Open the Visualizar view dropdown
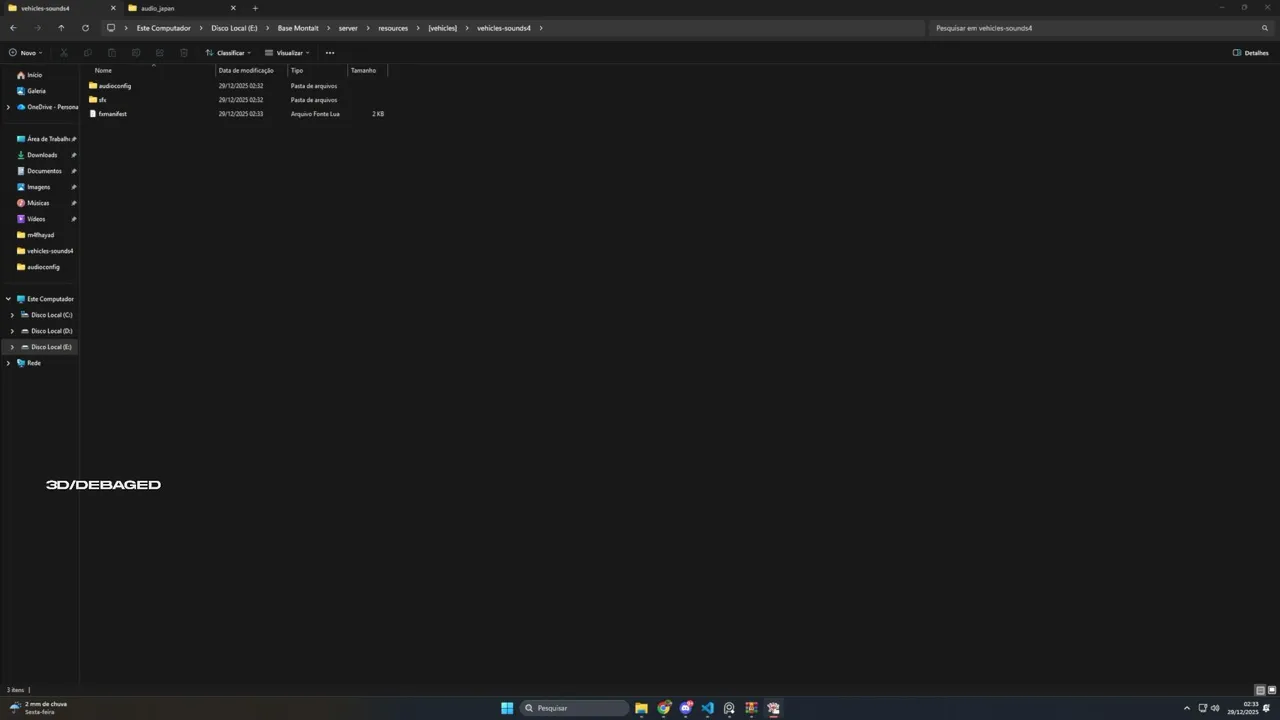This screenshot has height=720, width=1280. (287, 53)
